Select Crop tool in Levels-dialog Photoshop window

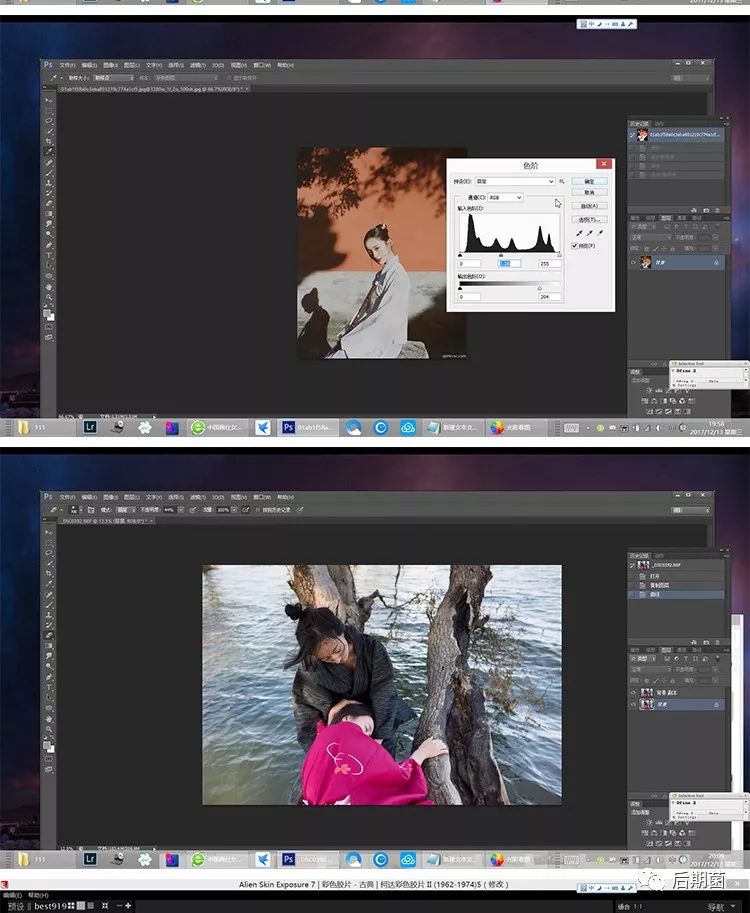(49, 140)
